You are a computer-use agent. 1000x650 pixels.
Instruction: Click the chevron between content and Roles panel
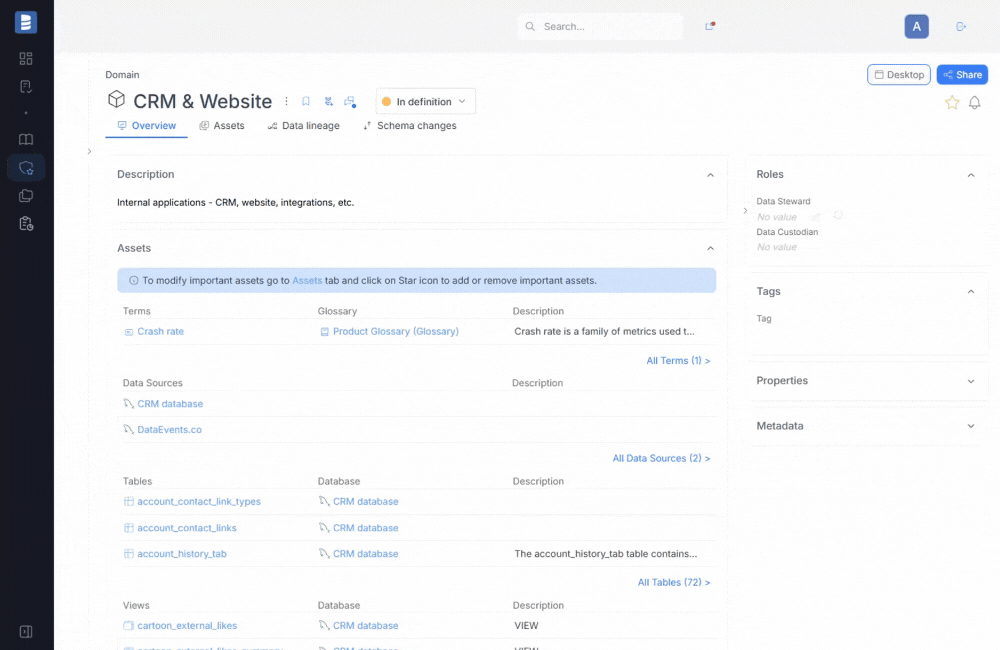745,211
